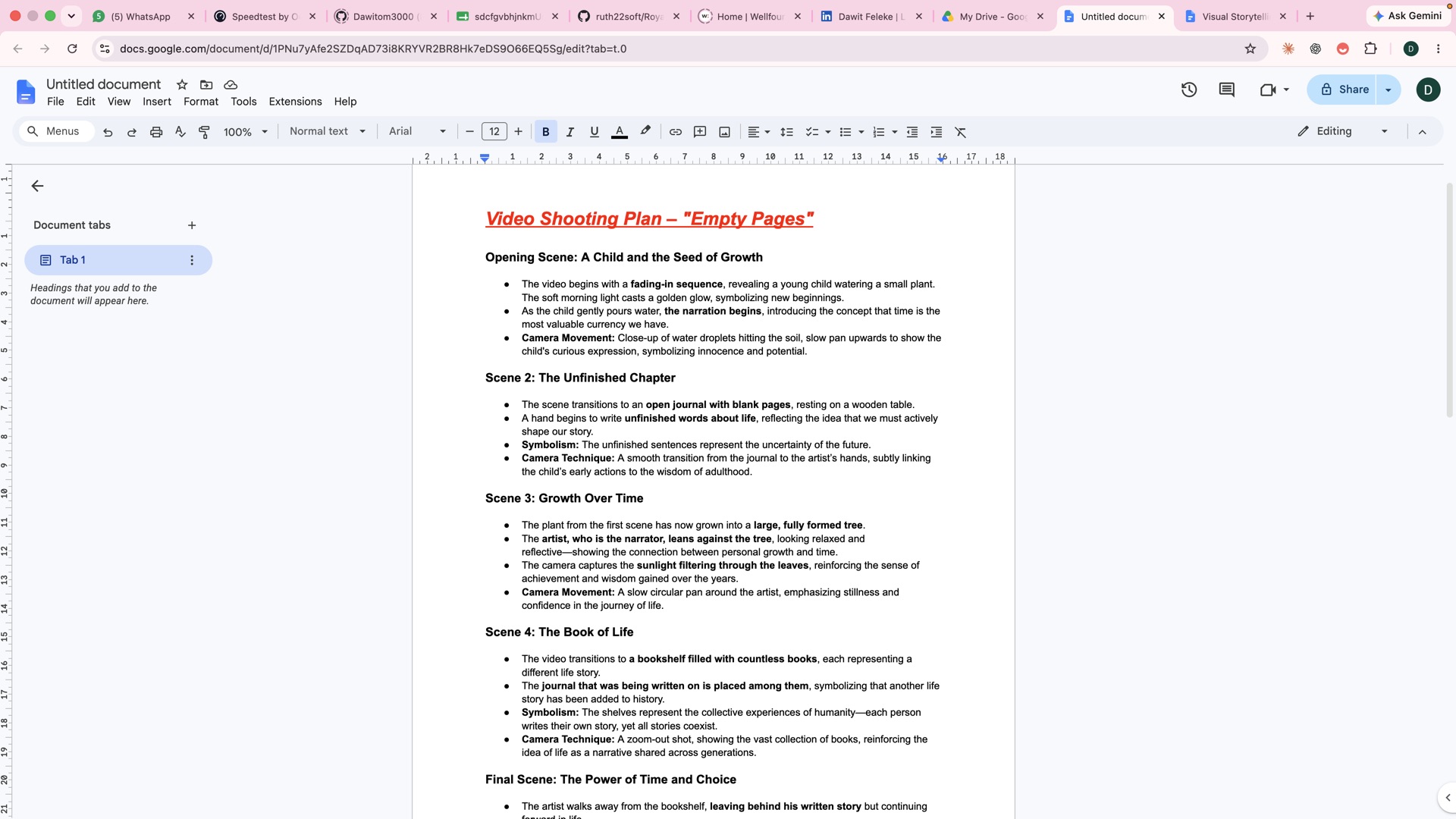Add a new document tab
1456x819 pixels.
click(x=192, y=225)
